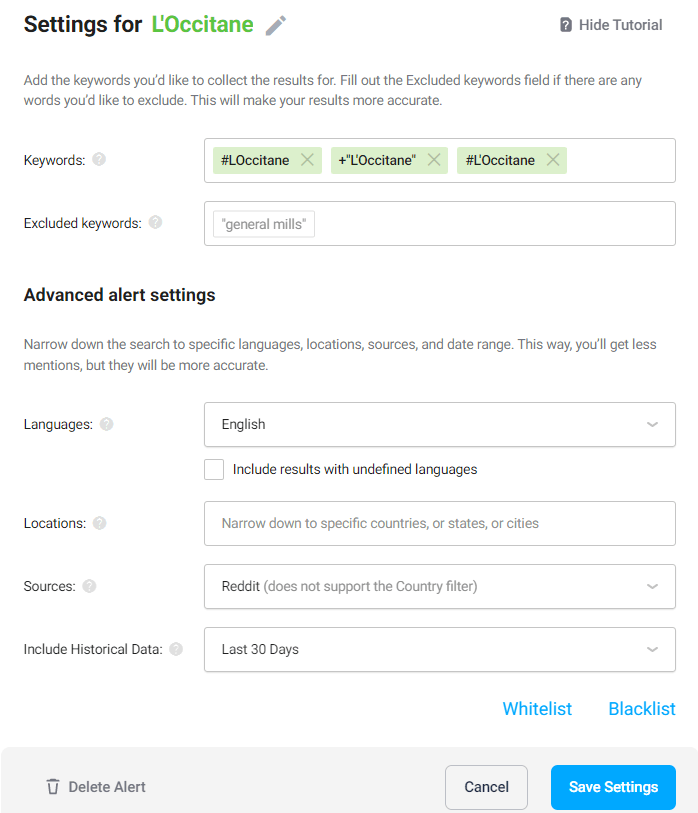This screenshot has height=813, width=698.
Task: Click the Locations help icon
Action: click(x=99, y=523)
